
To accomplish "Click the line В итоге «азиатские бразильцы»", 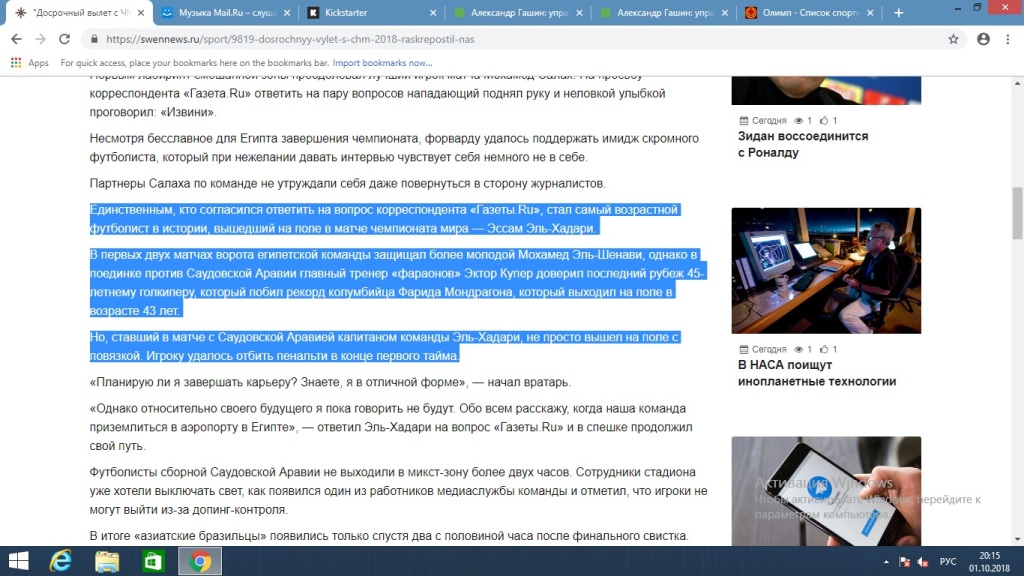I will [389, 536].
